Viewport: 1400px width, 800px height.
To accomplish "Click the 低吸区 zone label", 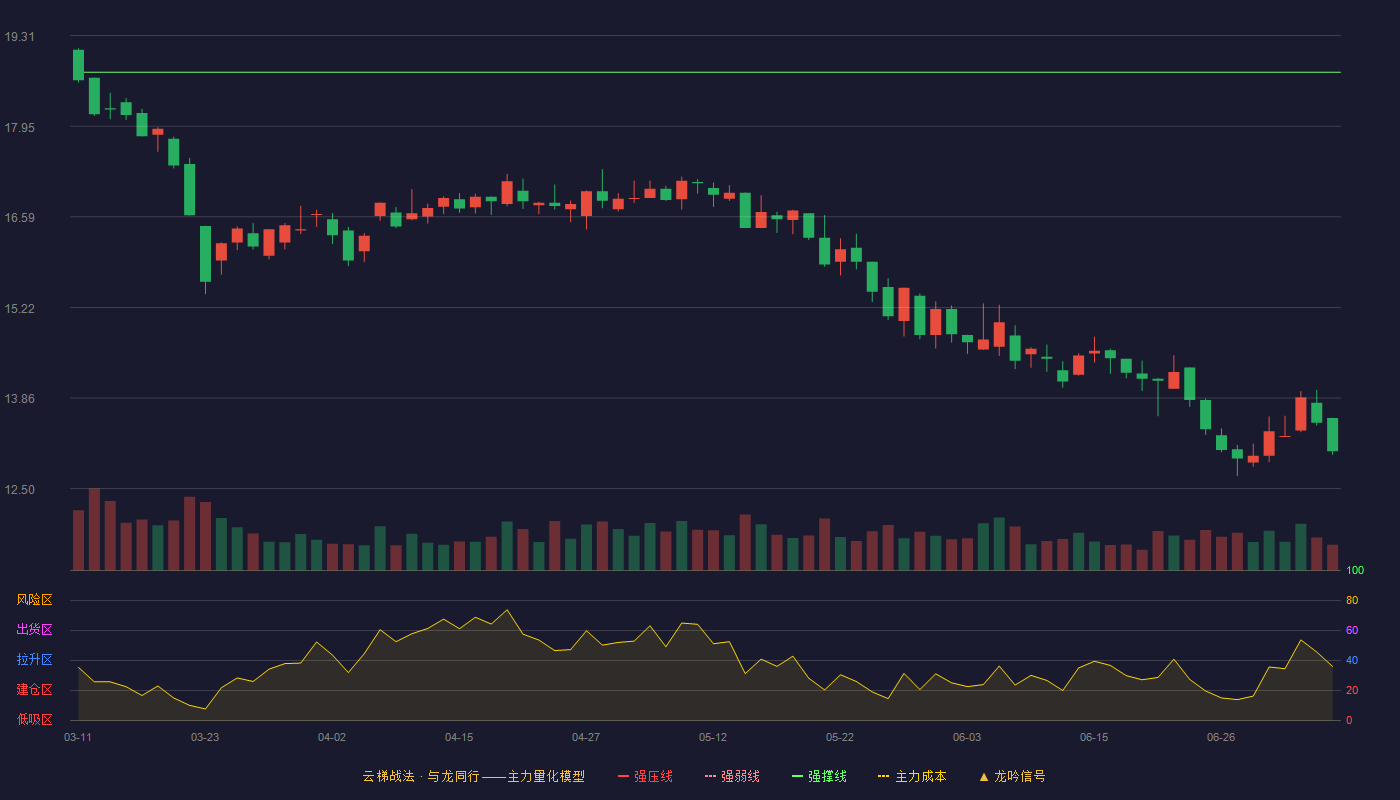I will tap(34, 719).
